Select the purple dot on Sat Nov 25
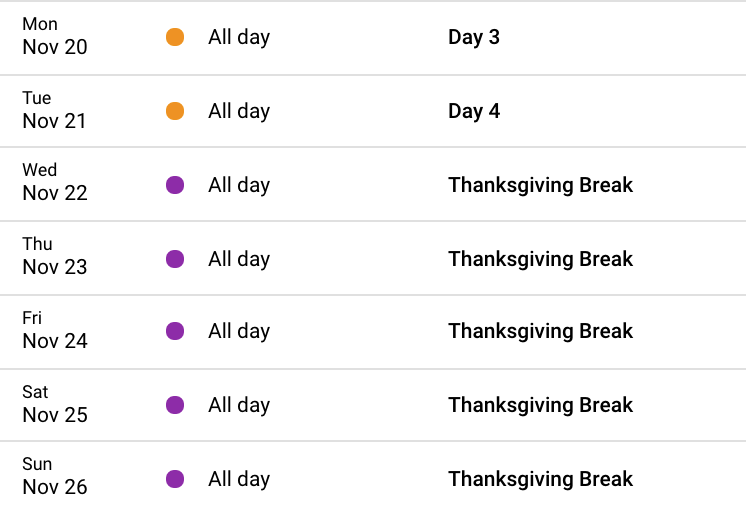The image size is (746, 514). point(175,405)
